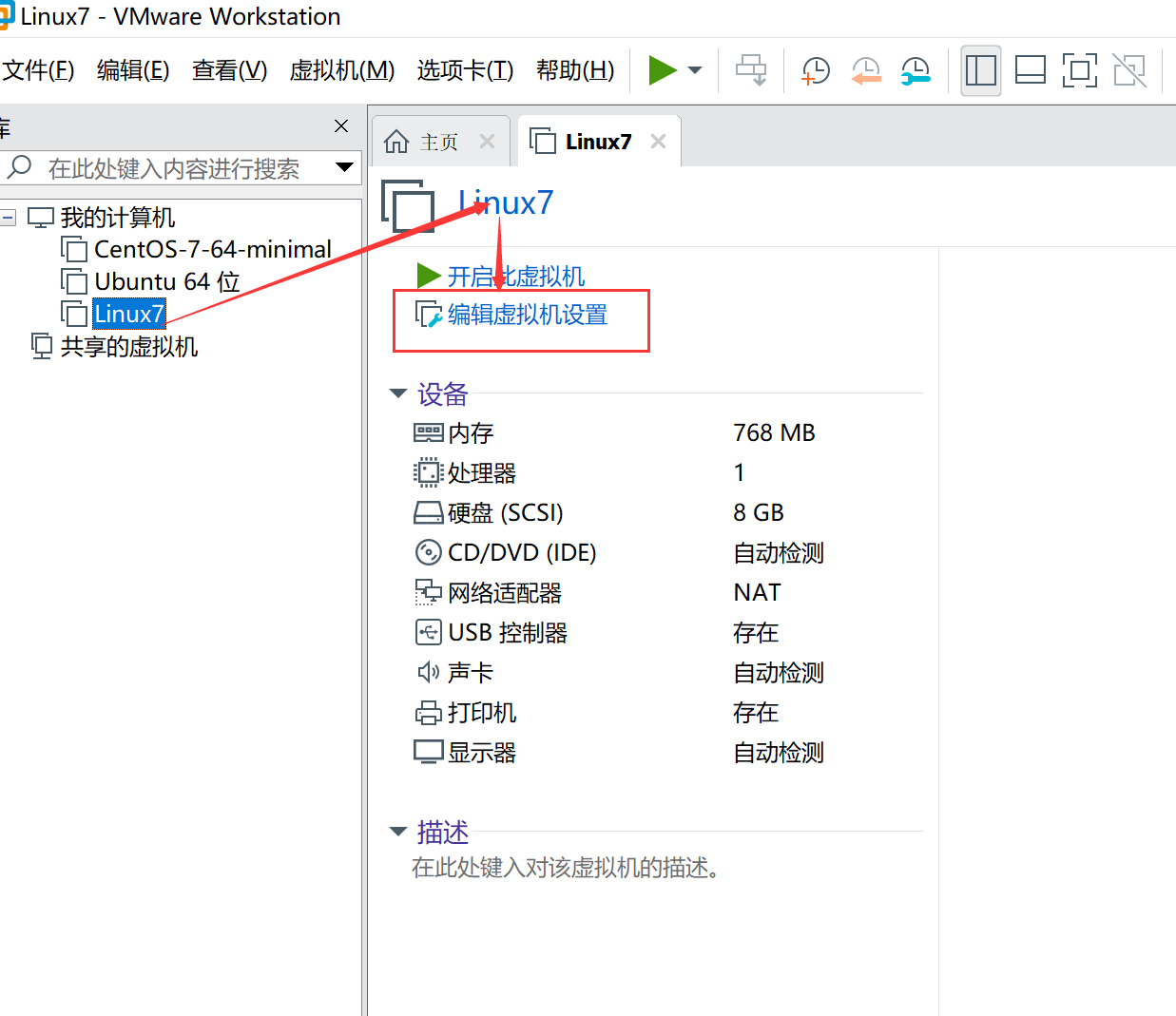Collapse the 设备 section
This screenshot has height=1016, width=1176.
click(x=398, y=393)
